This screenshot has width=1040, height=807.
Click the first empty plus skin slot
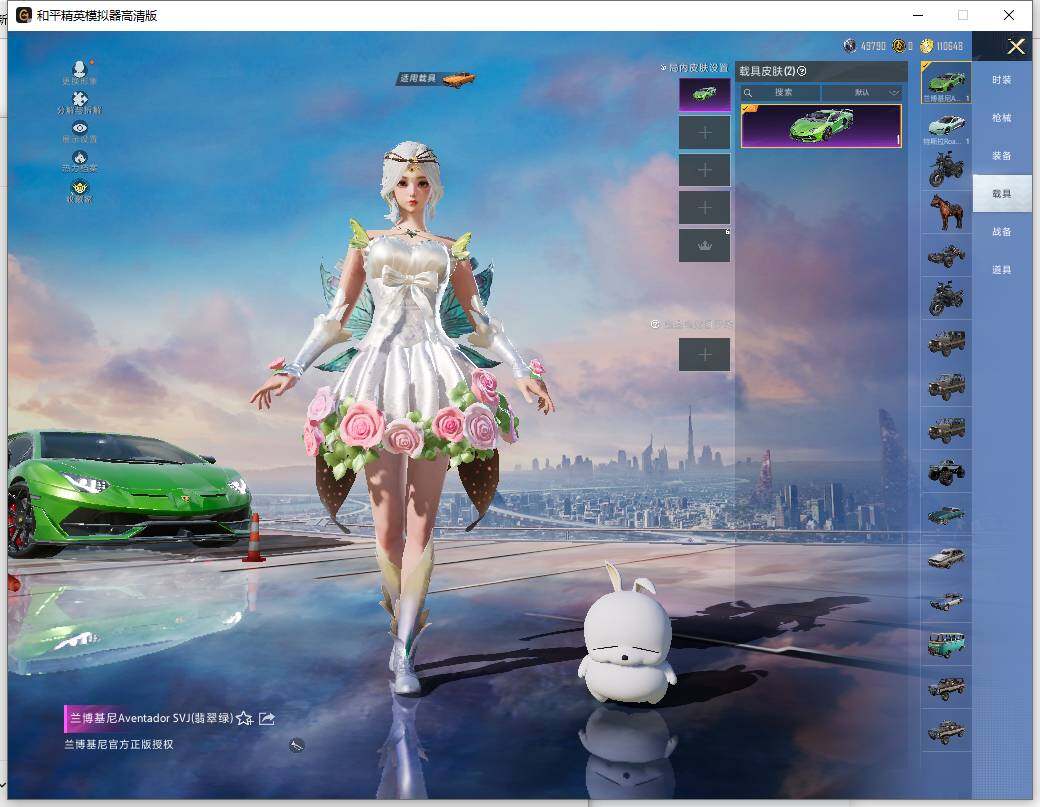[x=704, y=132]
